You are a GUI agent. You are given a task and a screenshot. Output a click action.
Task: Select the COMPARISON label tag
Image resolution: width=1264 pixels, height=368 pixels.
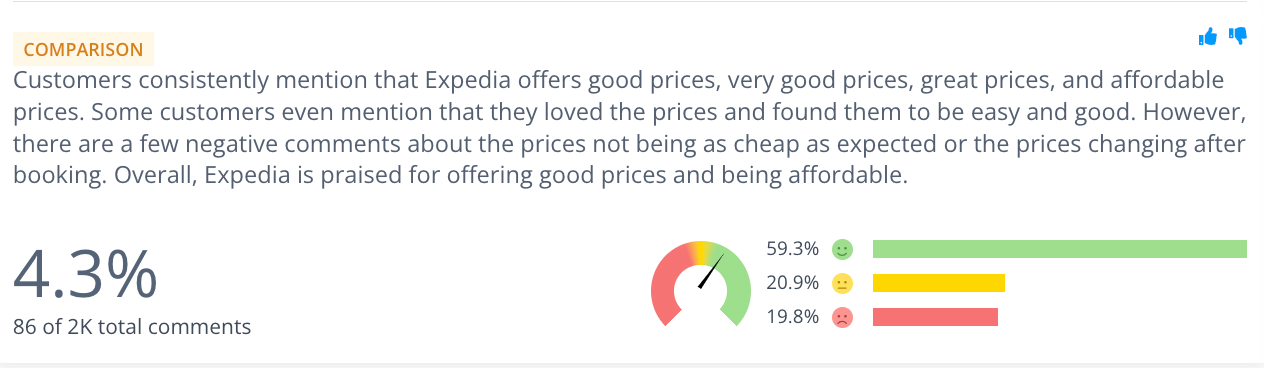[x=83, y=49]
